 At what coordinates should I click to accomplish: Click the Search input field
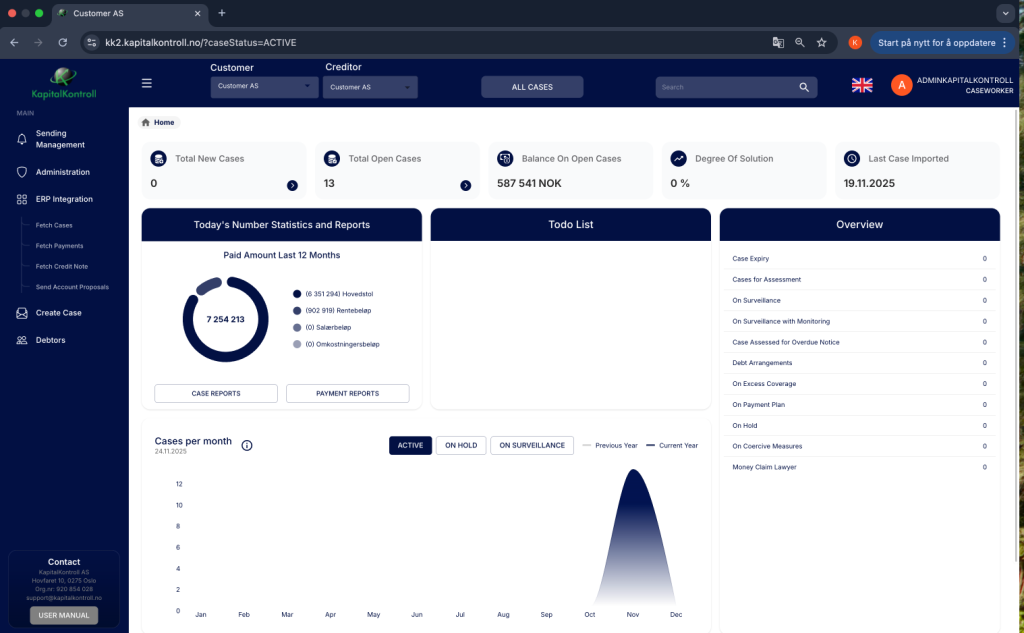coord(726,87)
